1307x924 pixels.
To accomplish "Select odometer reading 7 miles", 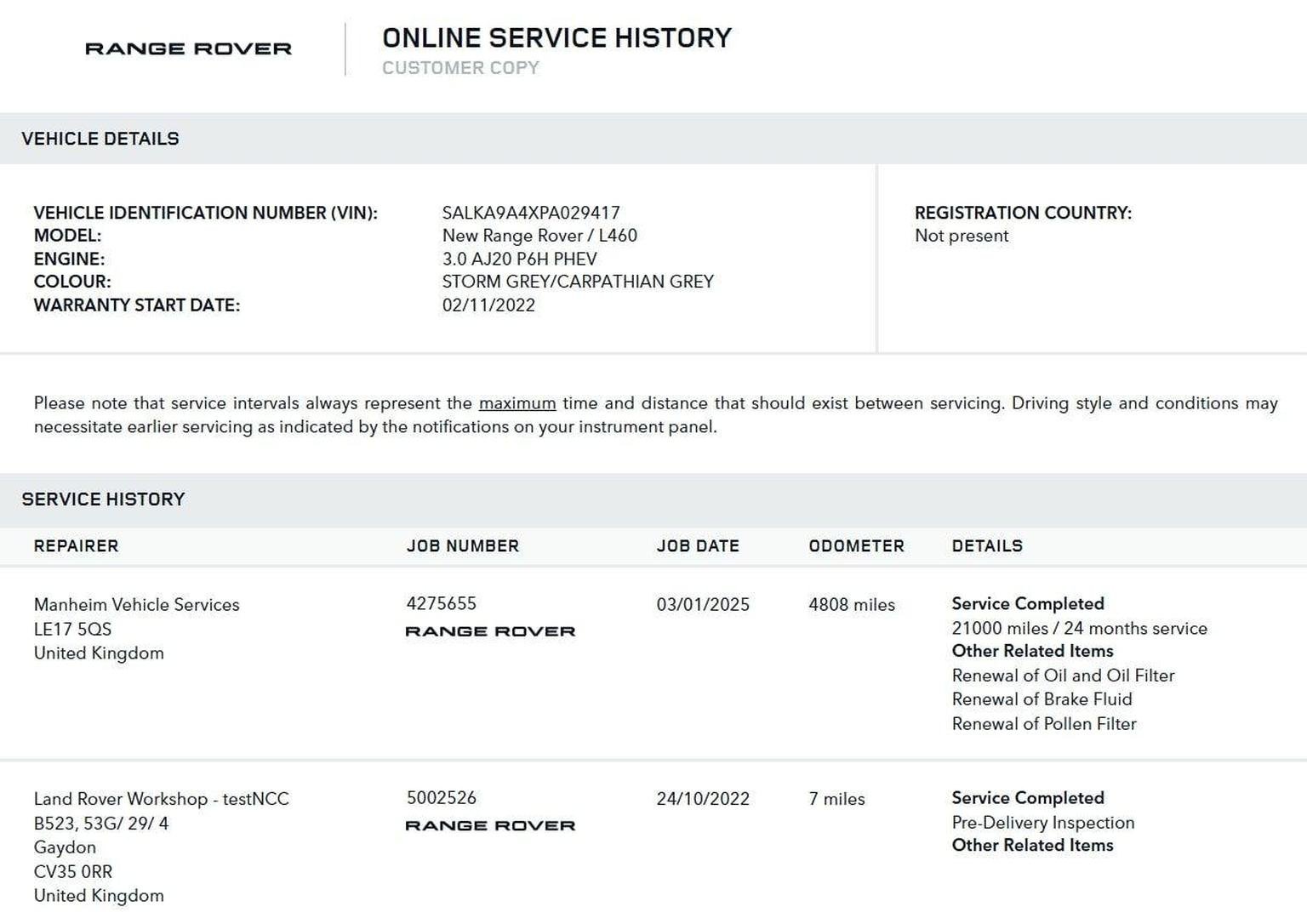I will coord(836,799).
